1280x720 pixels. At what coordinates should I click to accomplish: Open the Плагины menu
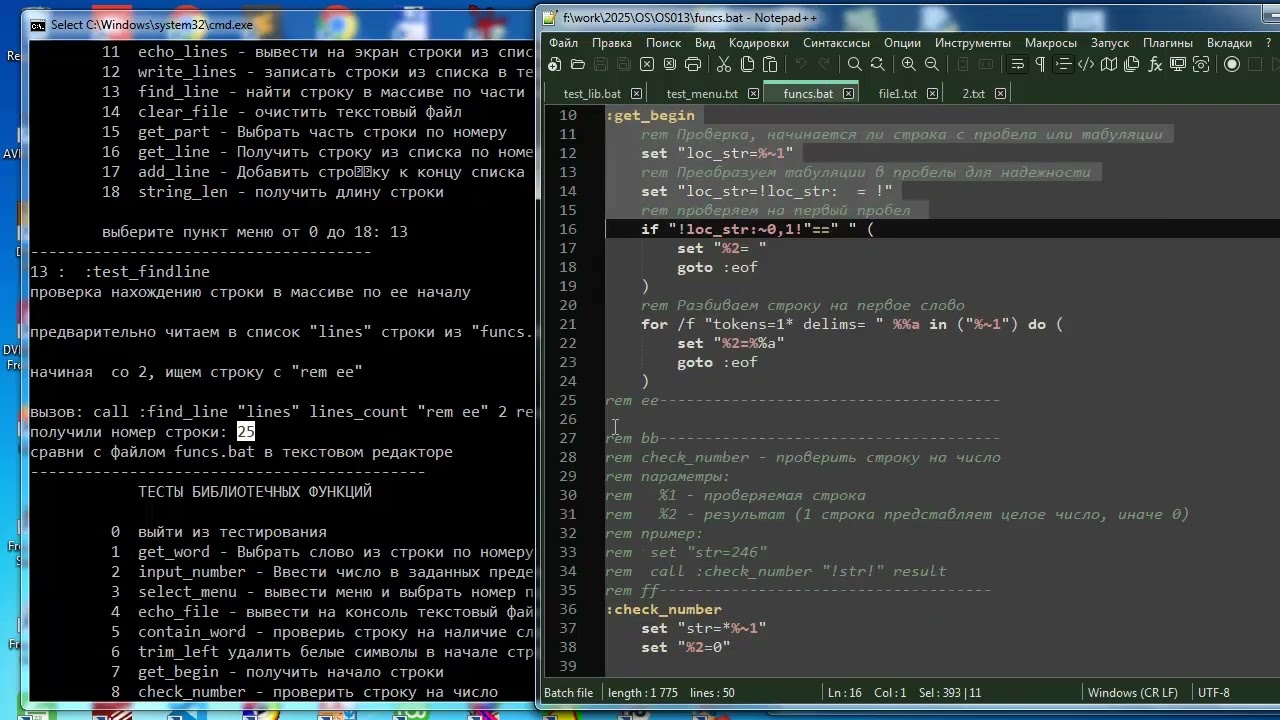coord(1168,43)
